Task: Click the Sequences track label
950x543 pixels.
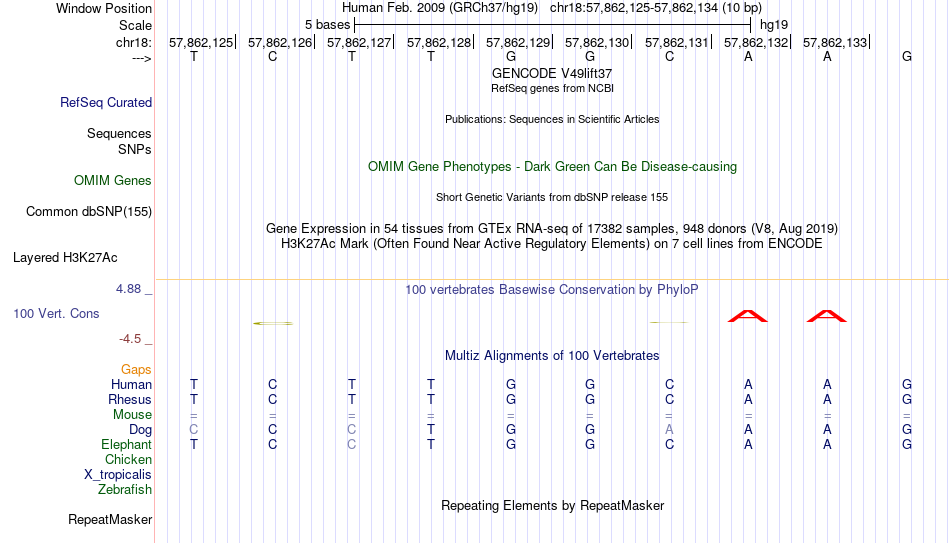Action: (x=119, y=133)
